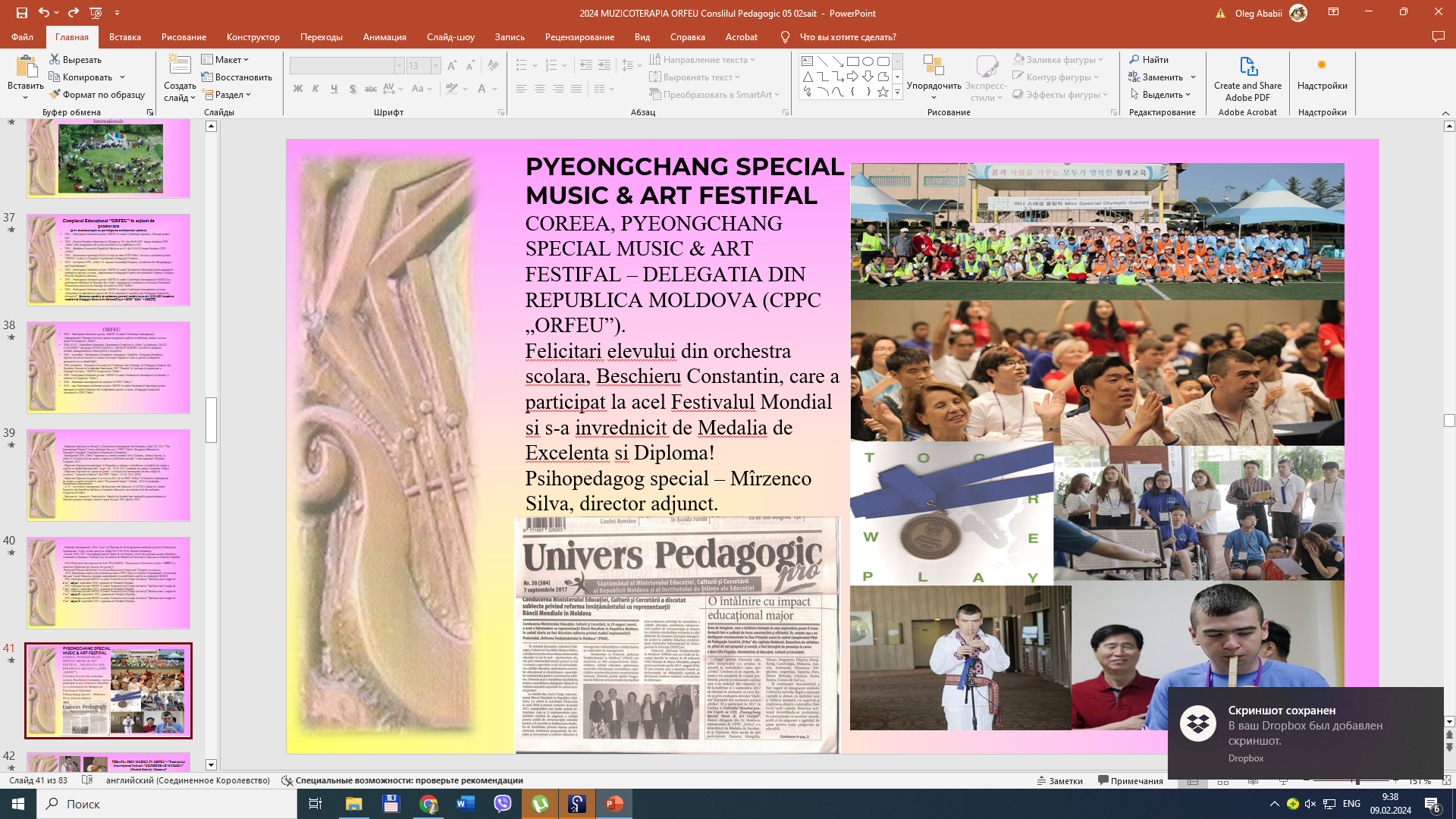Screen dimensions: 1456x819
Task: Pick the rectangle shape from shapes gallery
Action: tap(853, 61)
